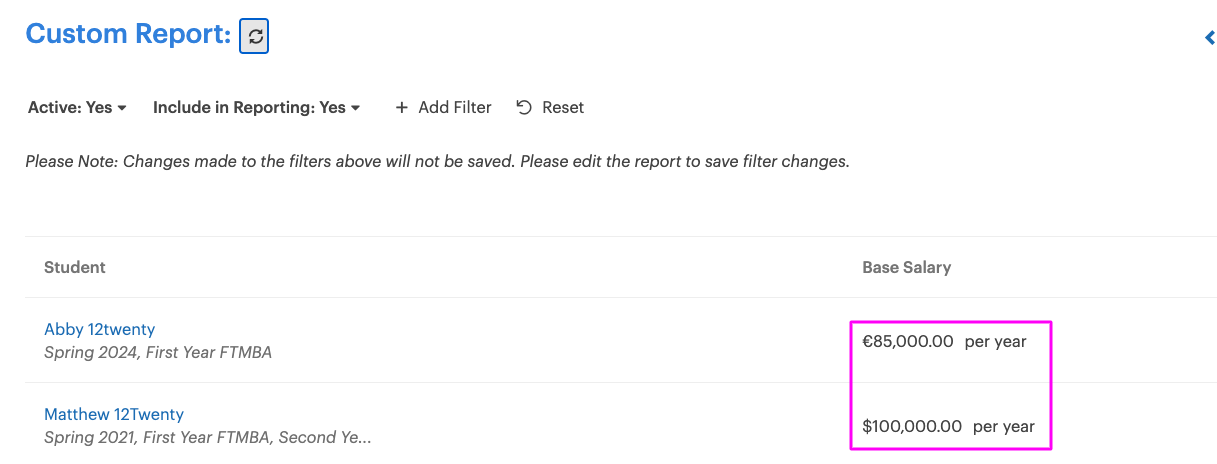Image resolution: width=1217 pixels, height=464 pixels.
Task: Sort by the Base Salary column header
Action: (906, 267)
